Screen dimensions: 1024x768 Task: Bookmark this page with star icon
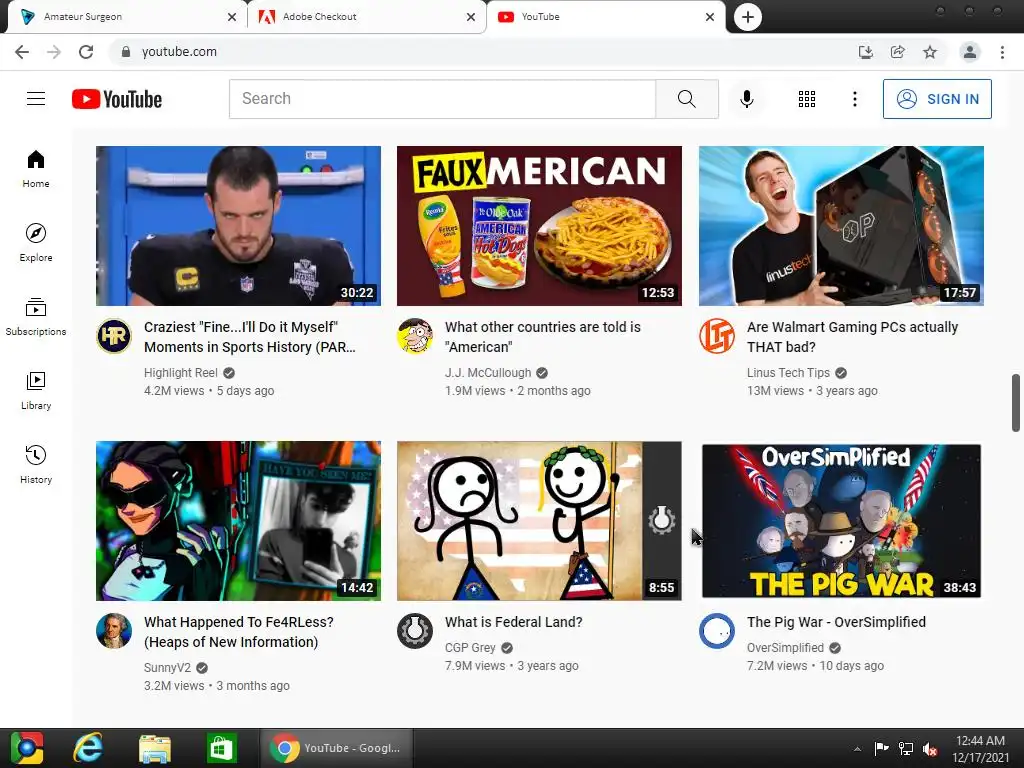click(x=930, y=52)
